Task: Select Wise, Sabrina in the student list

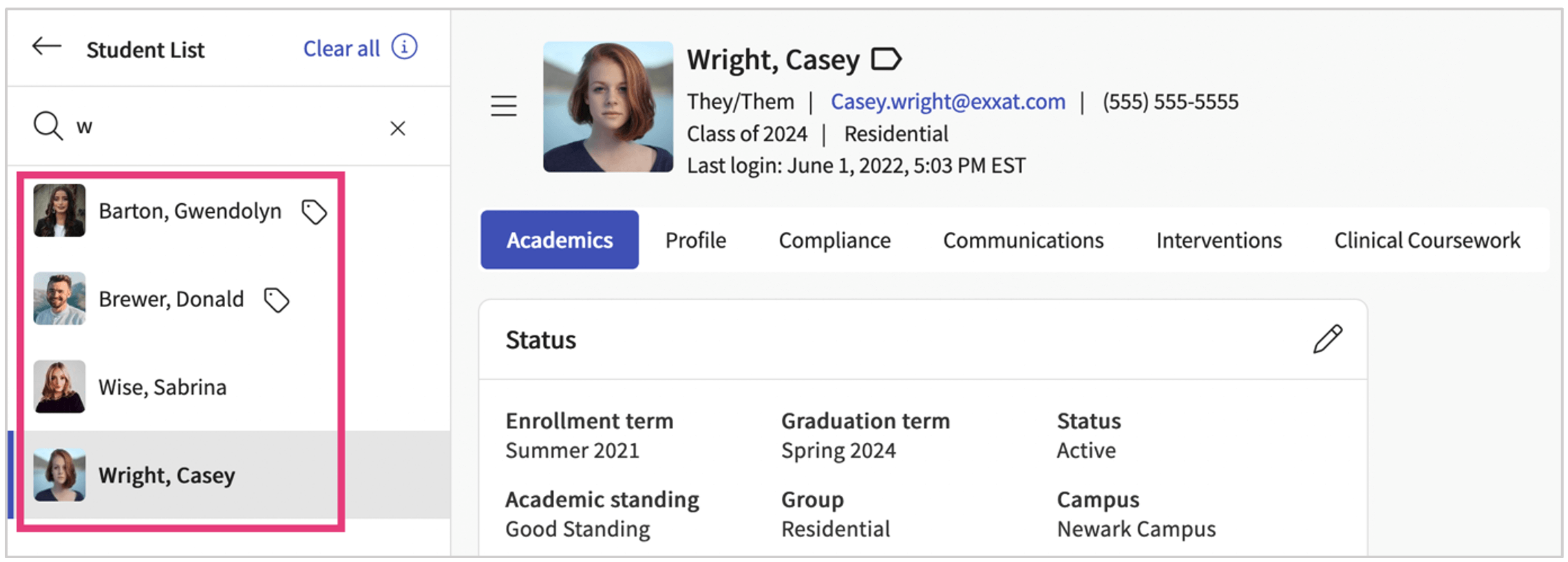Action: (162, 388)
